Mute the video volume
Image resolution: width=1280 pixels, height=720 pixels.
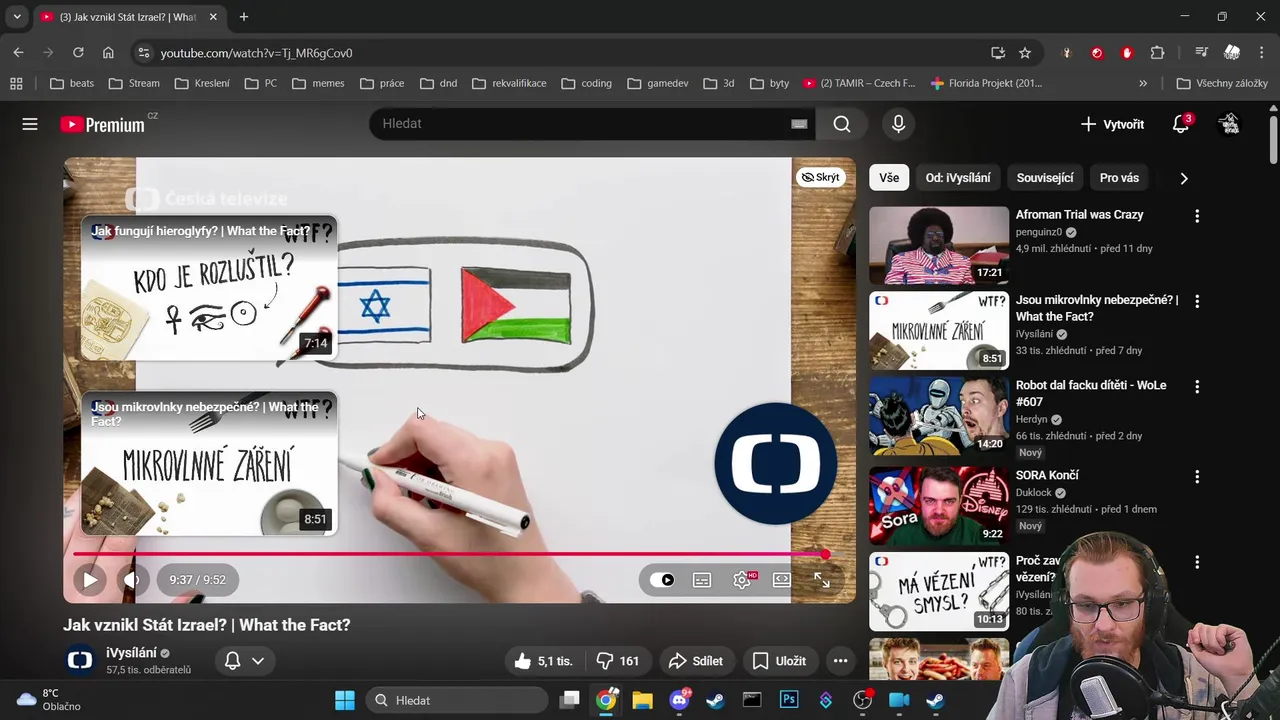(131, 580)
